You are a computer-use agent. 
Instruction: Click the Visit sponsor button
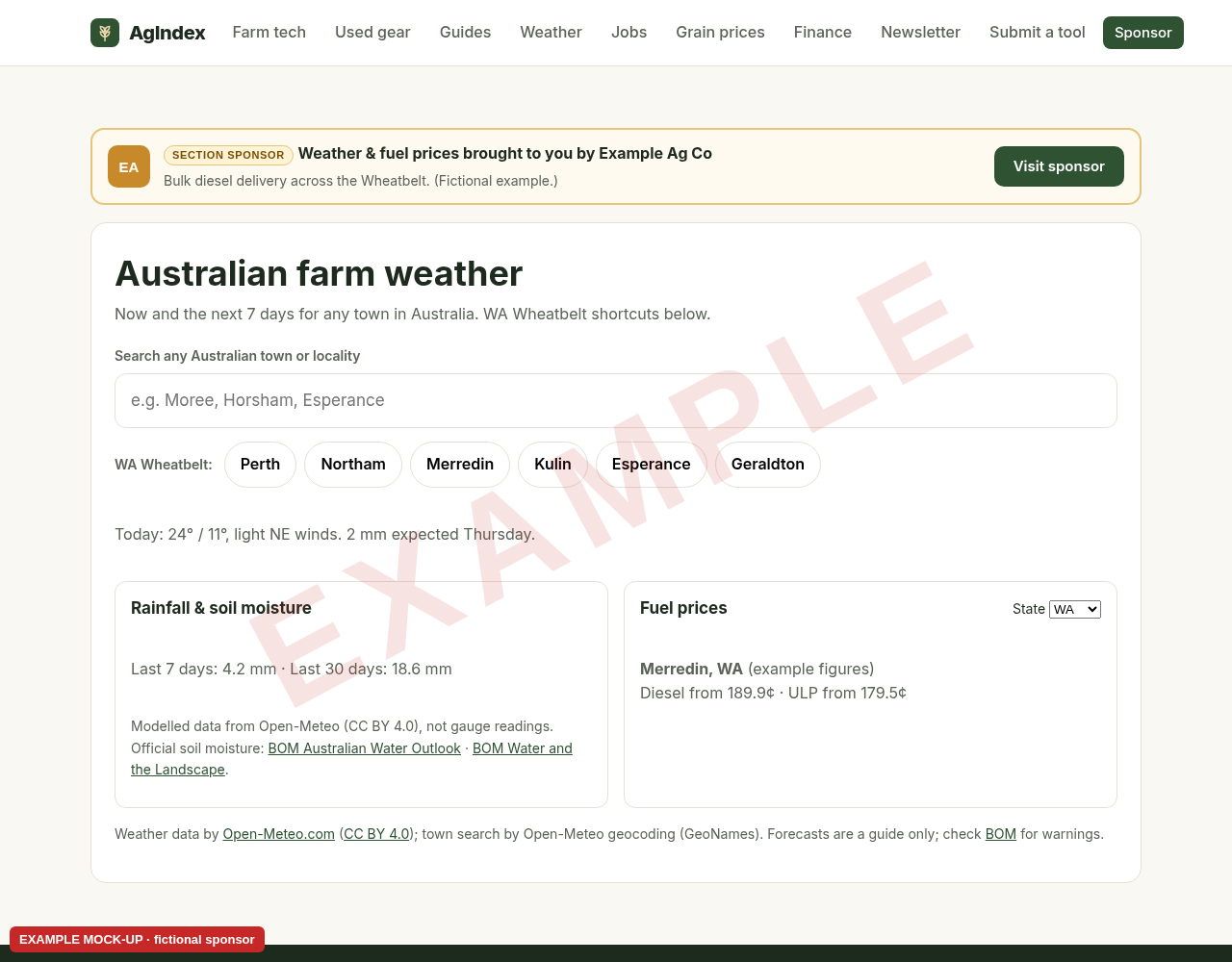tap(1059, 166)
